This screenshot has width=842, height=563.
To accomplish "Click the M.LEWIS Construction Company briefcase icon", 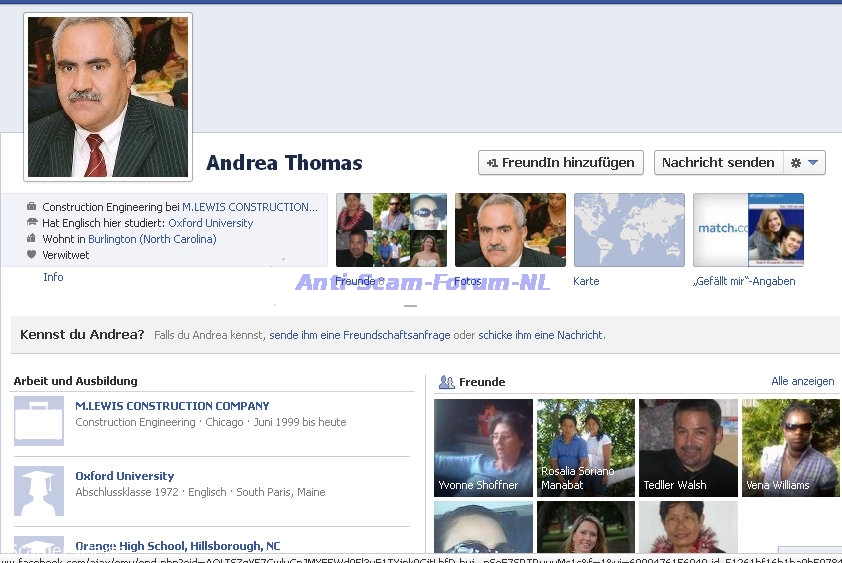I will click(x=39, y=421).
